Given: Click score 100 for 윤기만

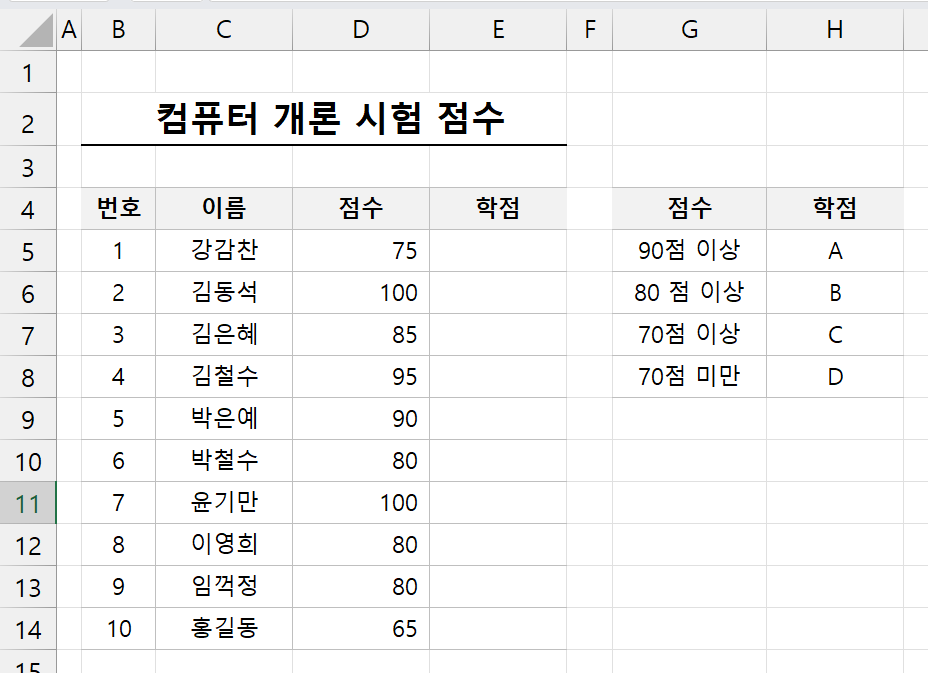Looking at the screenshot, I should [x=361, y=503].
